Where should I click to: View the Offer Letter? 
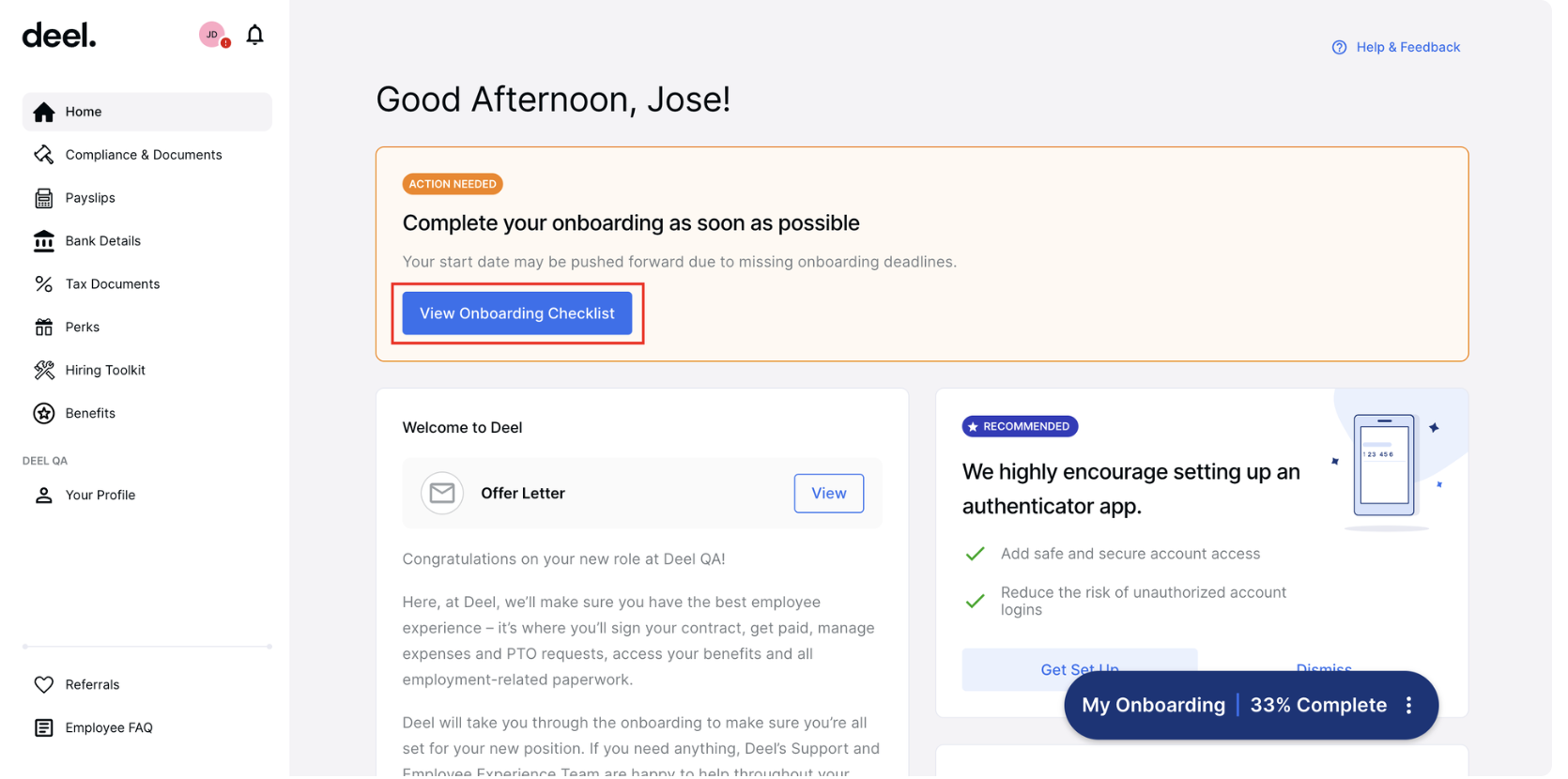point(828,493)
